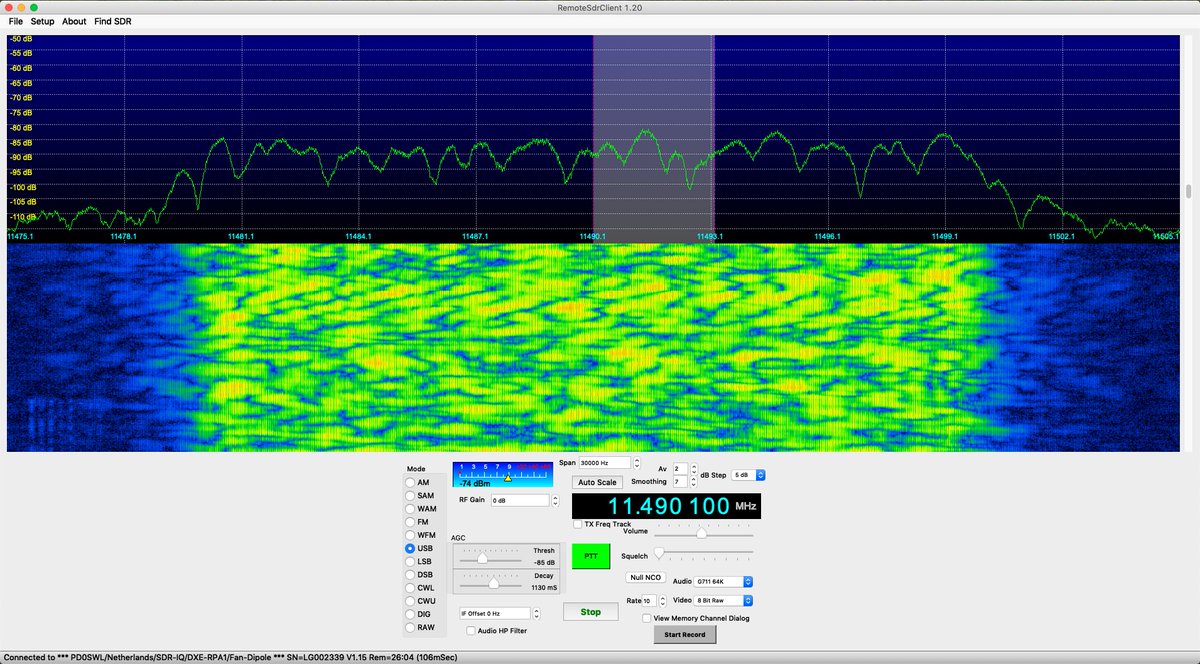Click the -100 dB scale label
Screen dimensions: 1200x664
[x=22, y=186]
